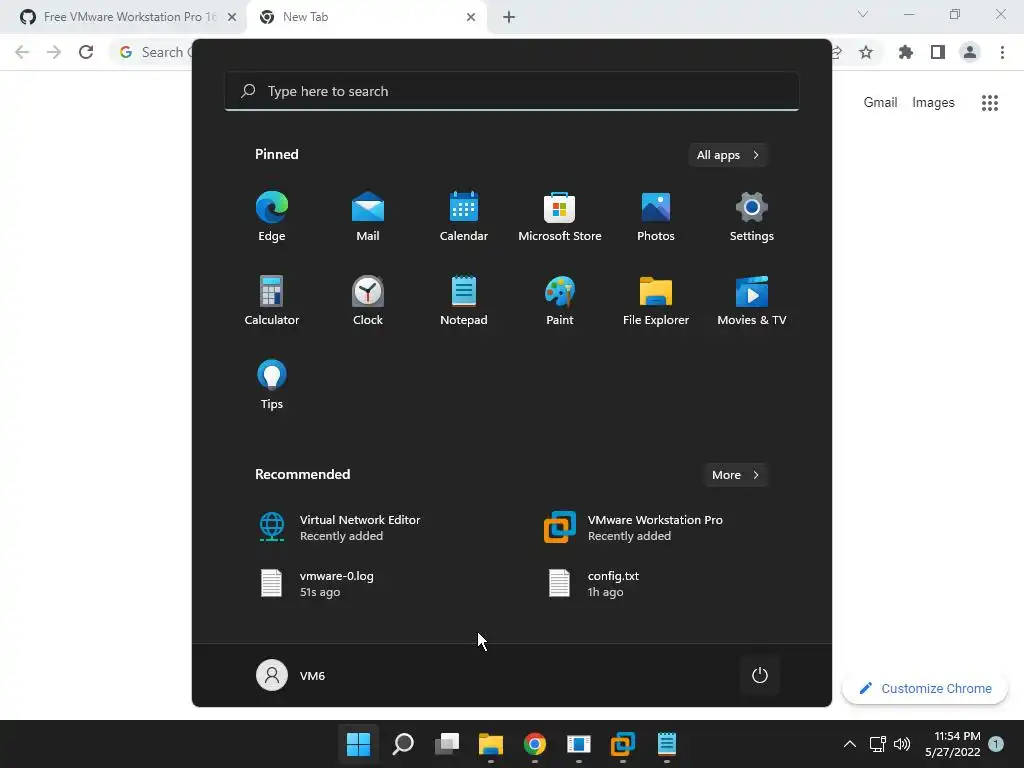Open Task View on the taskbar

coord(447,744)
